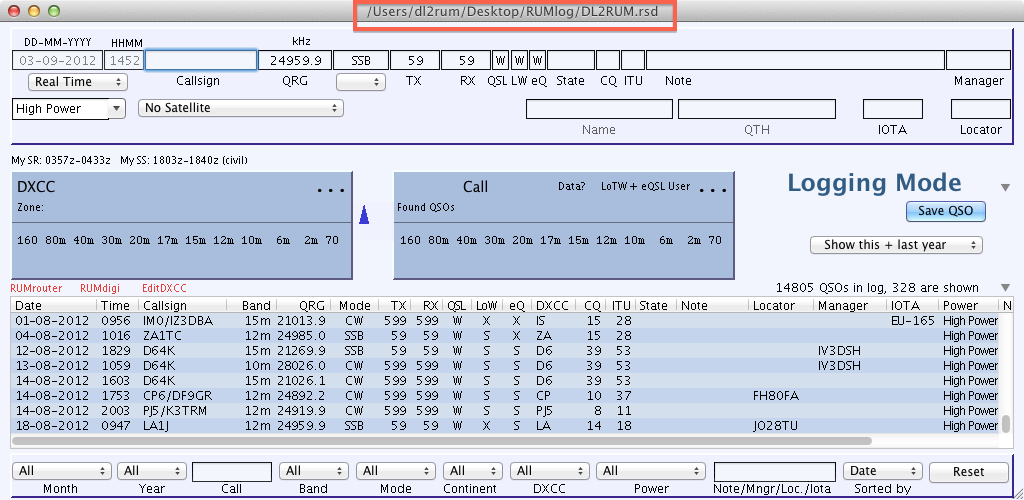
Task: Click the Note input field in the entry row
Action: [x=795, y=60]
